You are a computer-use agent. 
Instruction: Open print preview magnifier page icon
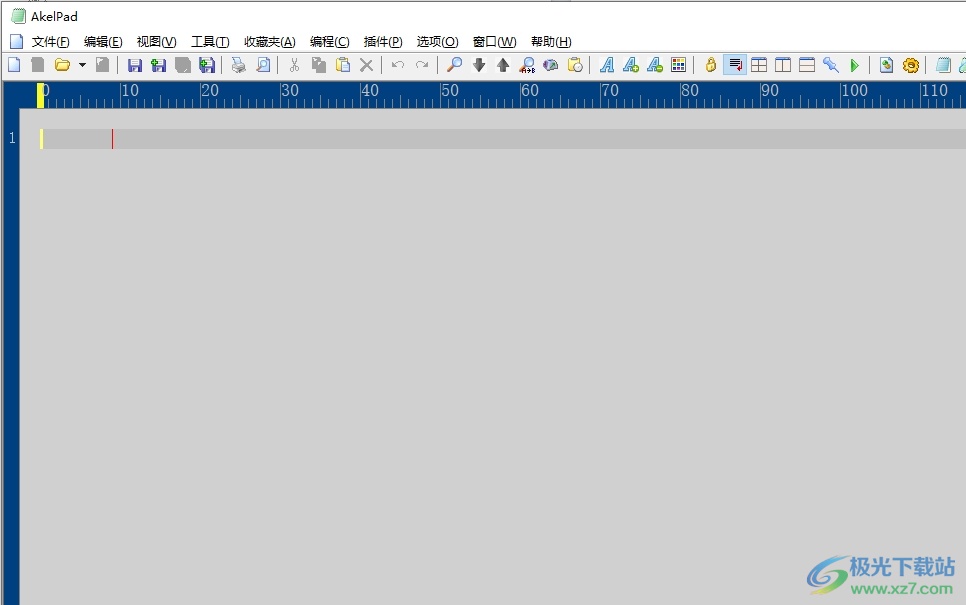[263, 65]
